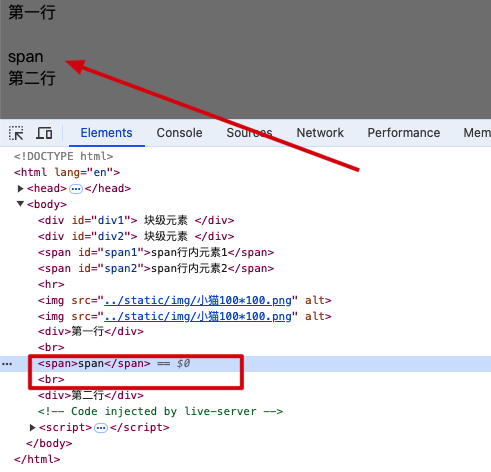Select the div containing 第一行 in DOM tree
Image resolution: width=491 pixels, height=472 pixels.
(91, 331)
